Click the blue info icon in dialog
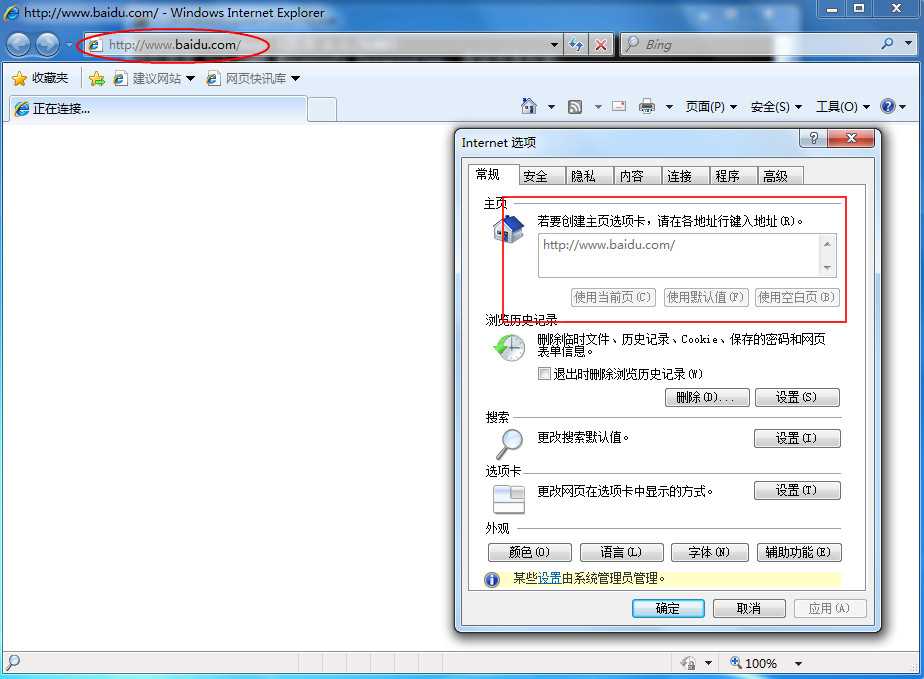Viewport: 924px width, 679px height. tap(491, 579)
